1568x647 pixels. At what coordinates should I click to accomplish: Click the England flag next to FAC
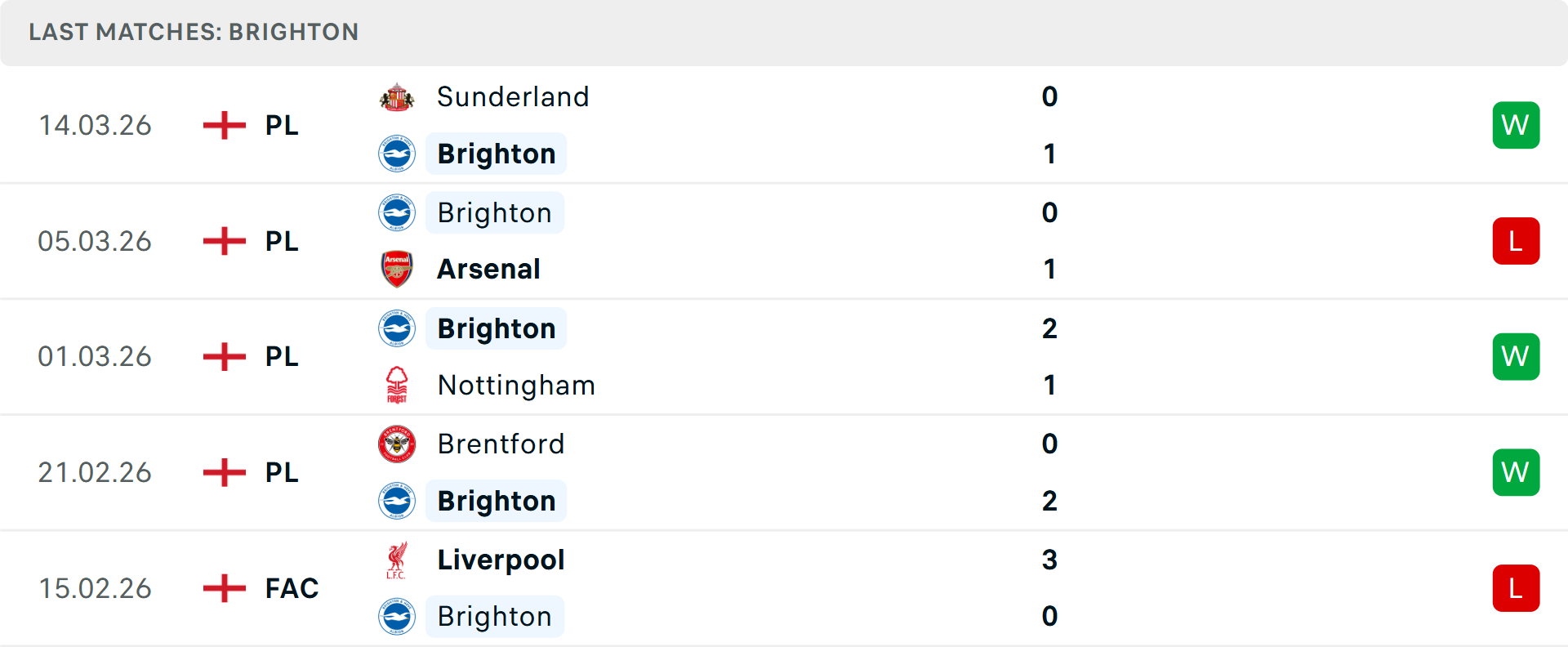(223, 588)
